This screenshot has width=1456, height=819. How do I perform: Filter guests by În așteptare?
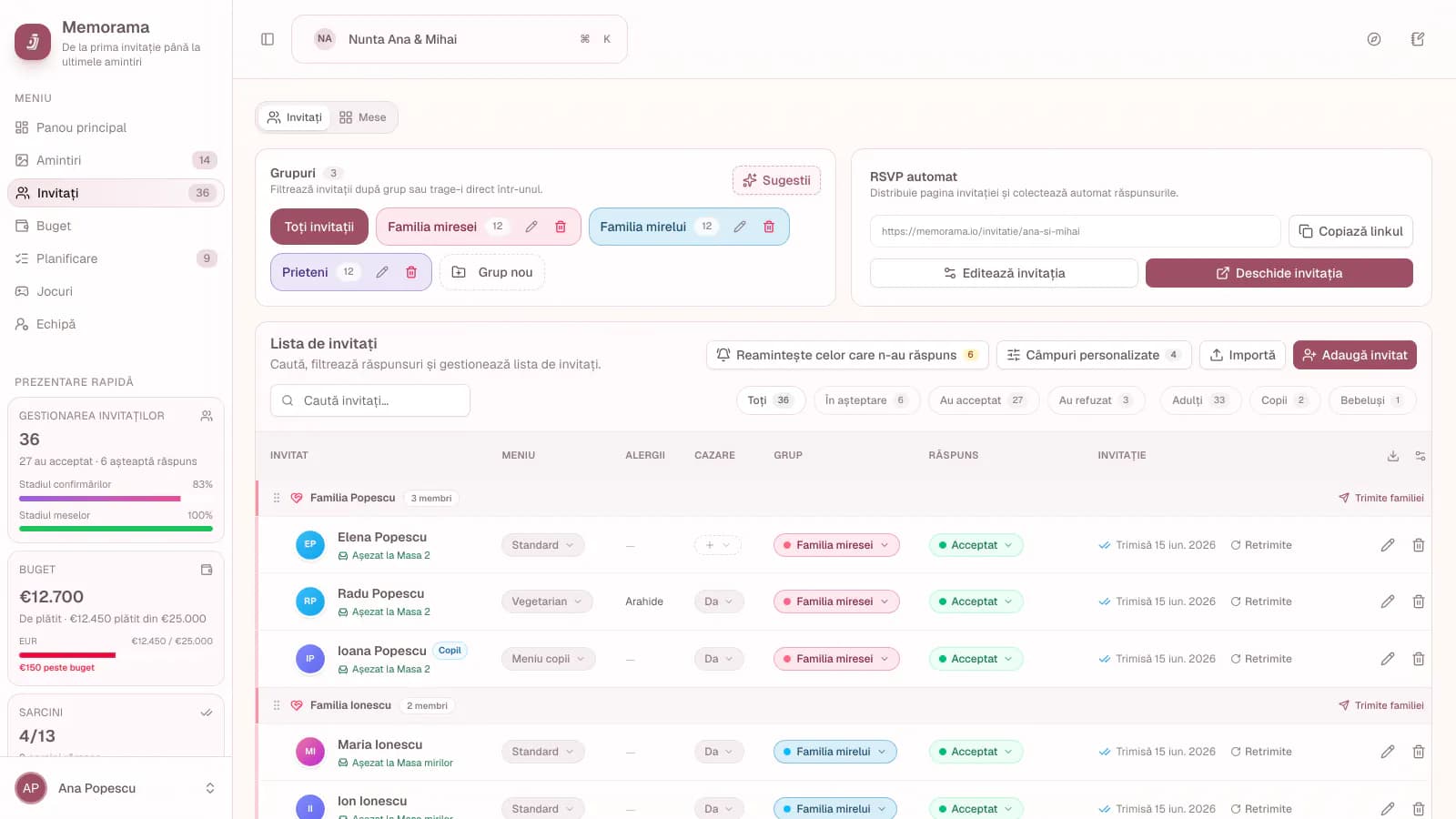[x=865, y=400]
